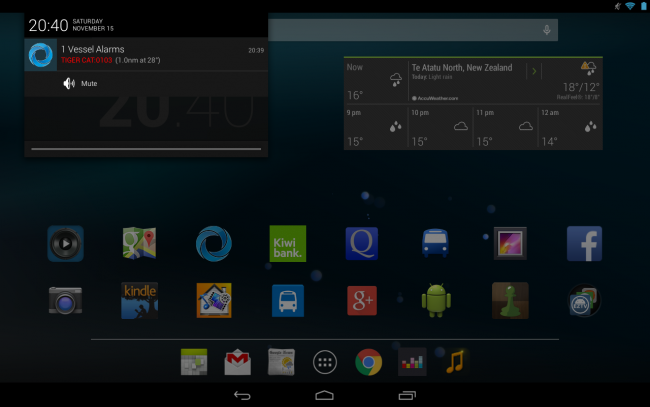Launch Chrome browser from the dock
Viewport: 650px width, 407px height.
coord(369,362)
